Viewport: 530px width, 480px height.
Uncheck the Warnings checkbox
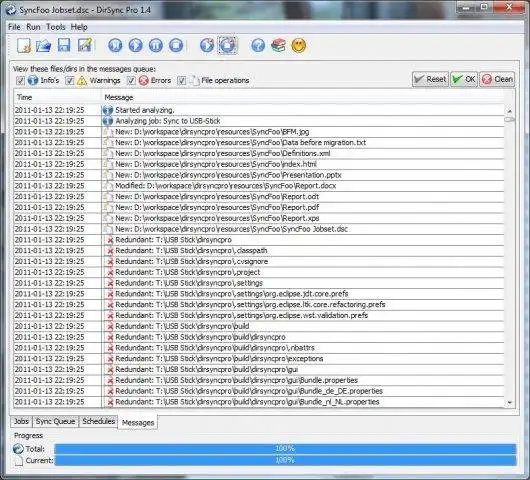pyautogui.click(x=70, y=80)
